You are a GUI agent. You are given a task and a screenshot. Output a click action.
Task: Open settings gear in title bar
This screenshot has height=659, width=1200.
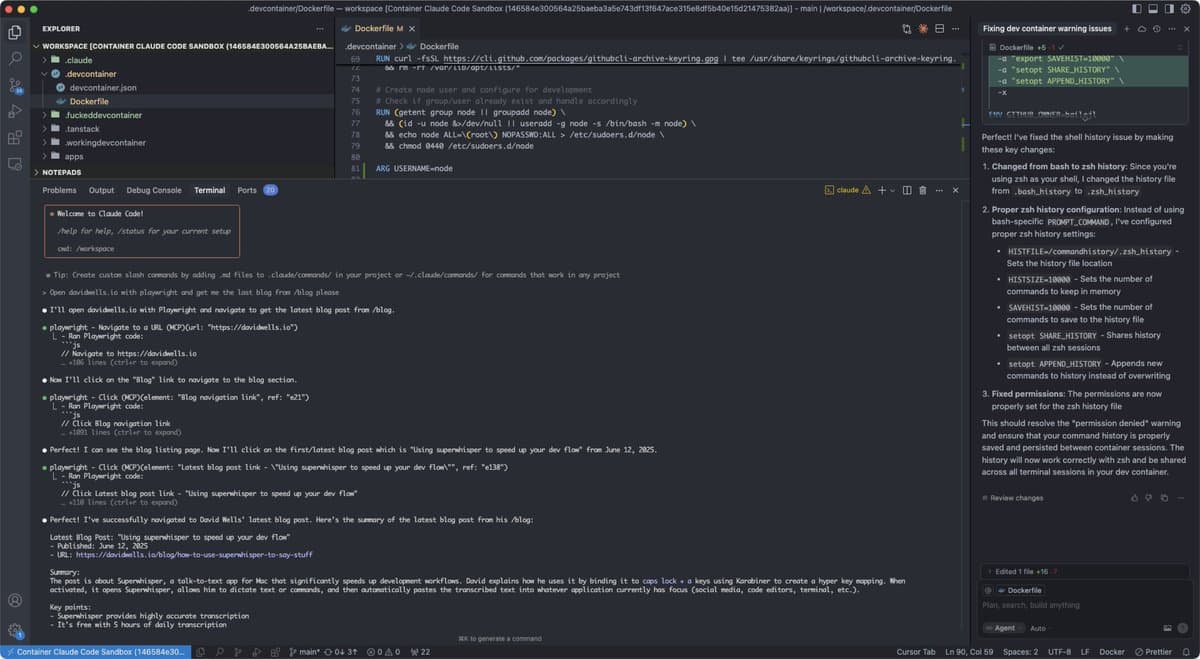tap(1185, 8)
